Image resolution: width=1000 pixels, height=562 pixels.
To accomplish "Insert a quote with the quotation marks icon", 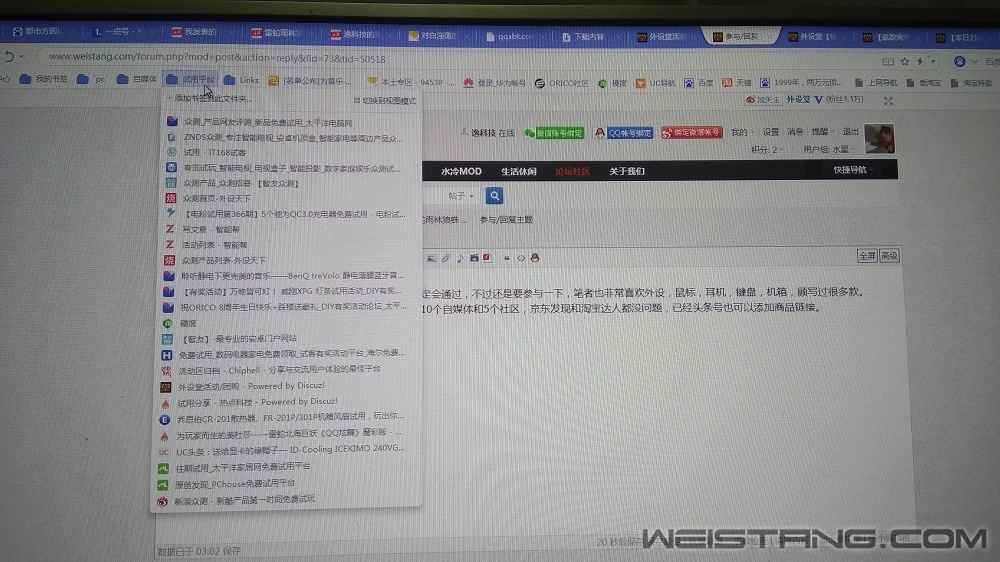I will pos(507,258).
